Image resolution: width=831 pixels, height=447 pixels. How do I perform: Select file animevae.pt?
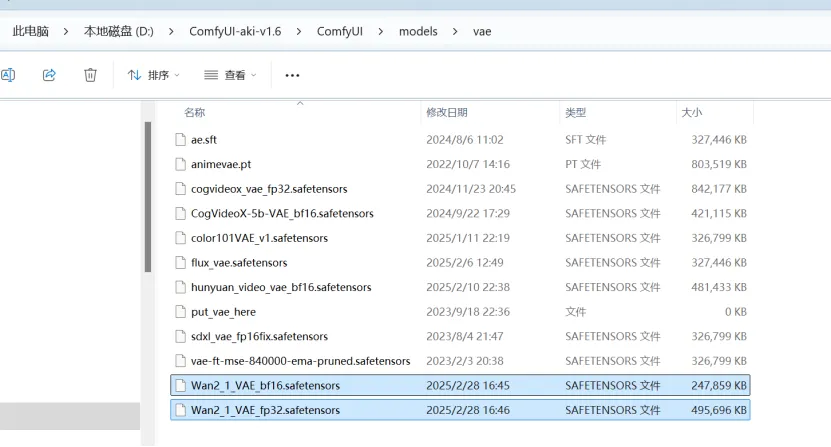coord(460,164)
